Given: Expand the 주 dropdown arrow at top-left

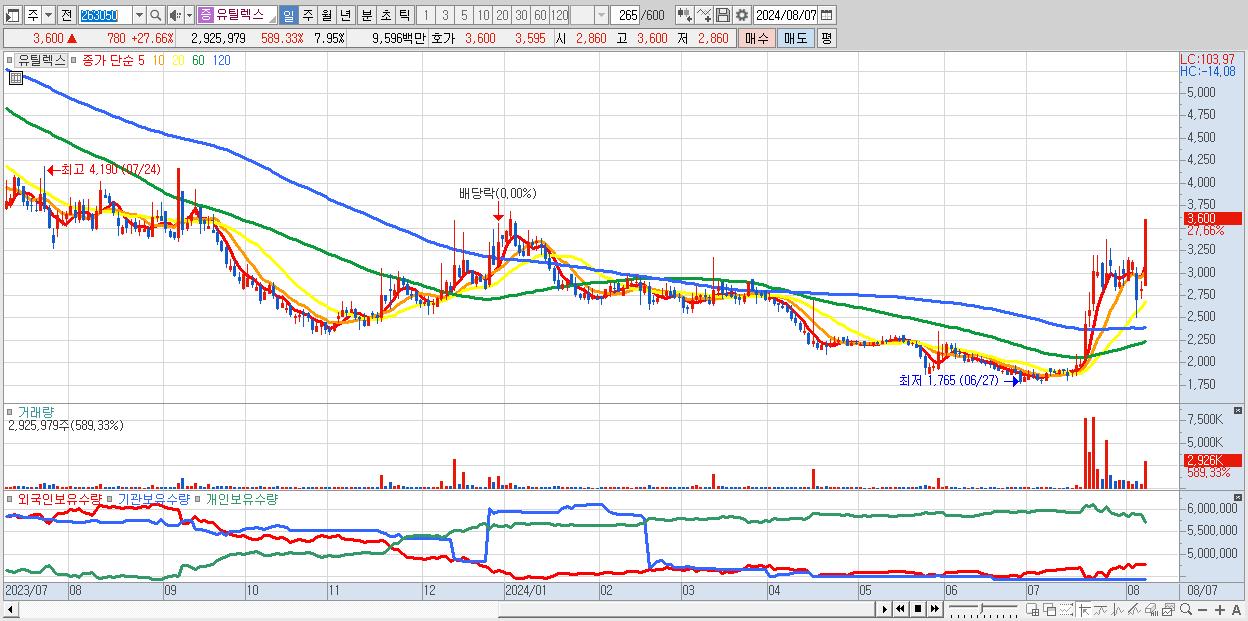Looking at the screenshot, I should coord(48,15).
